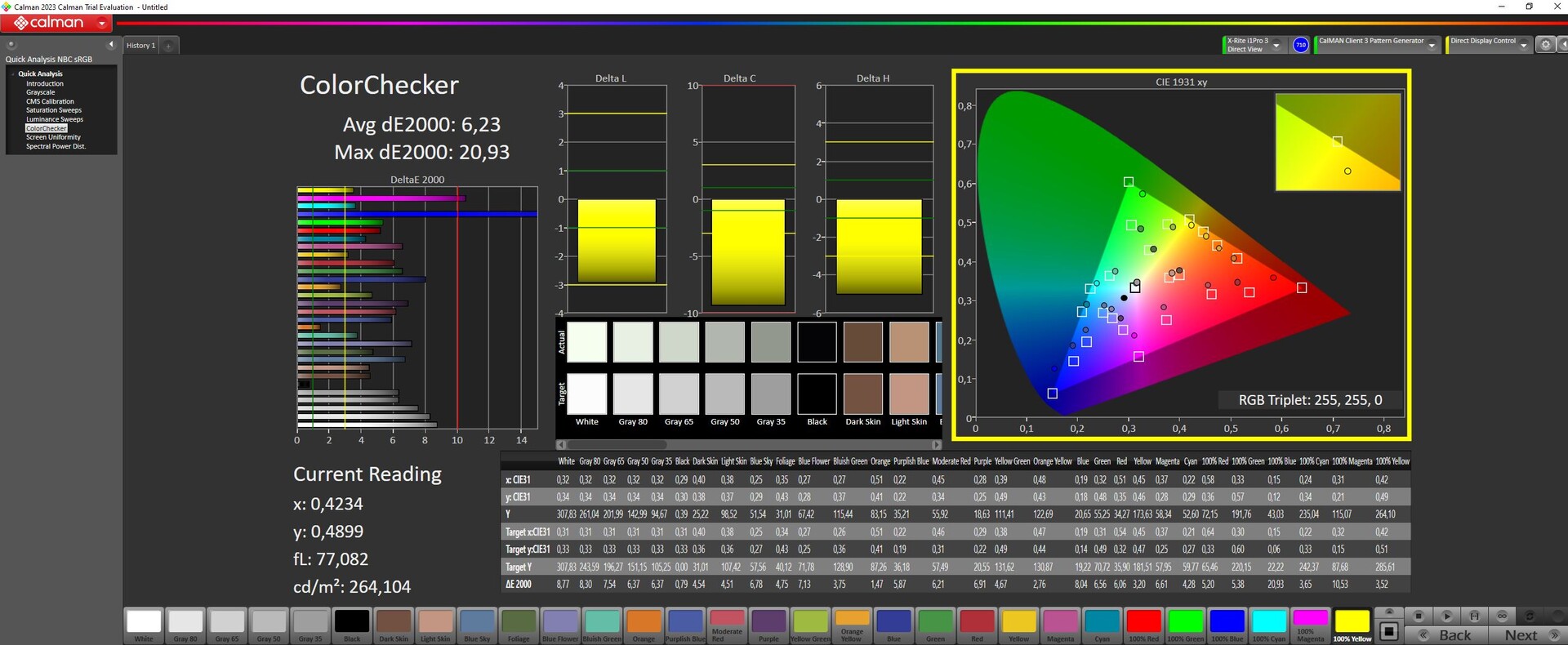The width and height of the screenshot is (1568, 645).
Task: Click the blue 710 meter status circle
Action: [x=1301, y=45]
